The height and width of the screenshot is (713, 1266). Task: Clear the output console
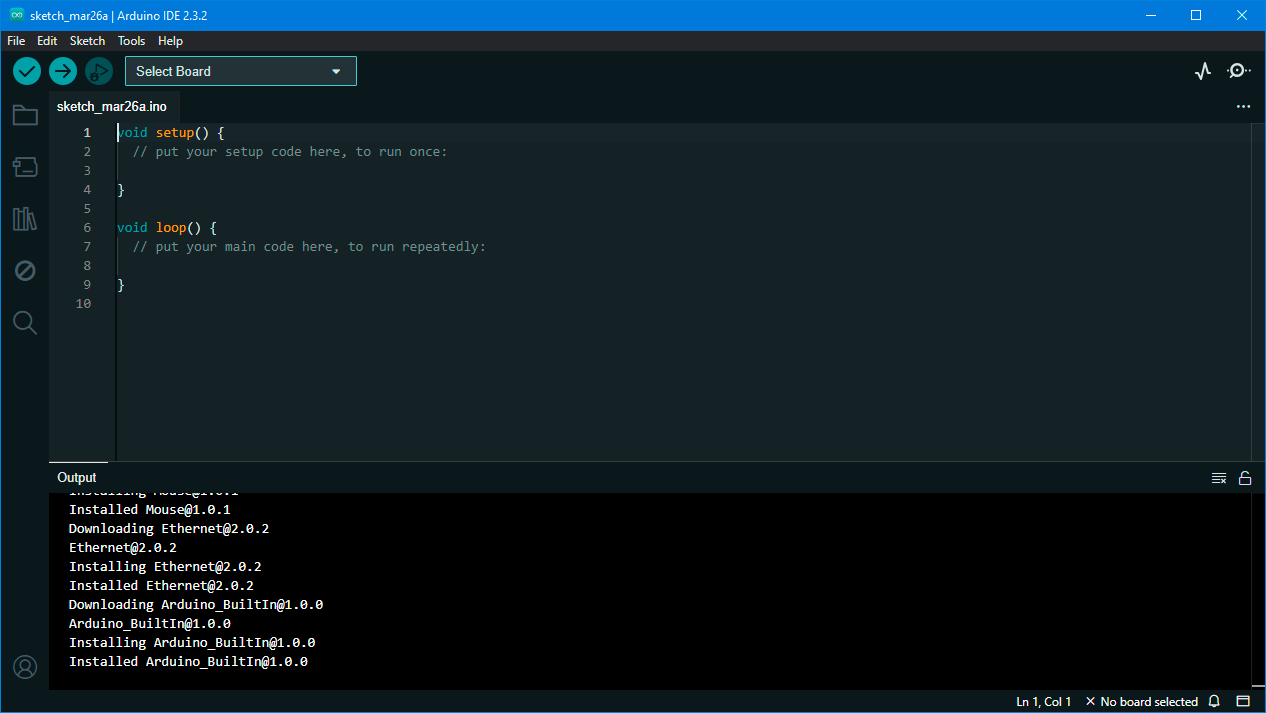[x=1219, y=478]
